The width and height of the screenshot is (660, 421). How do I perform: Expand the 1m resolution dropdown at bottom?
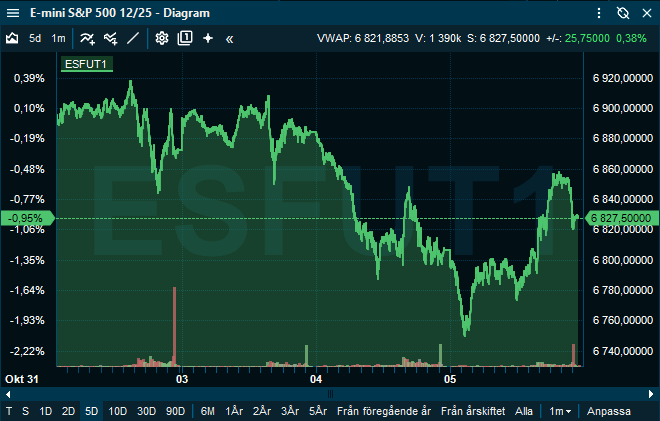click(x=559, y=411)
